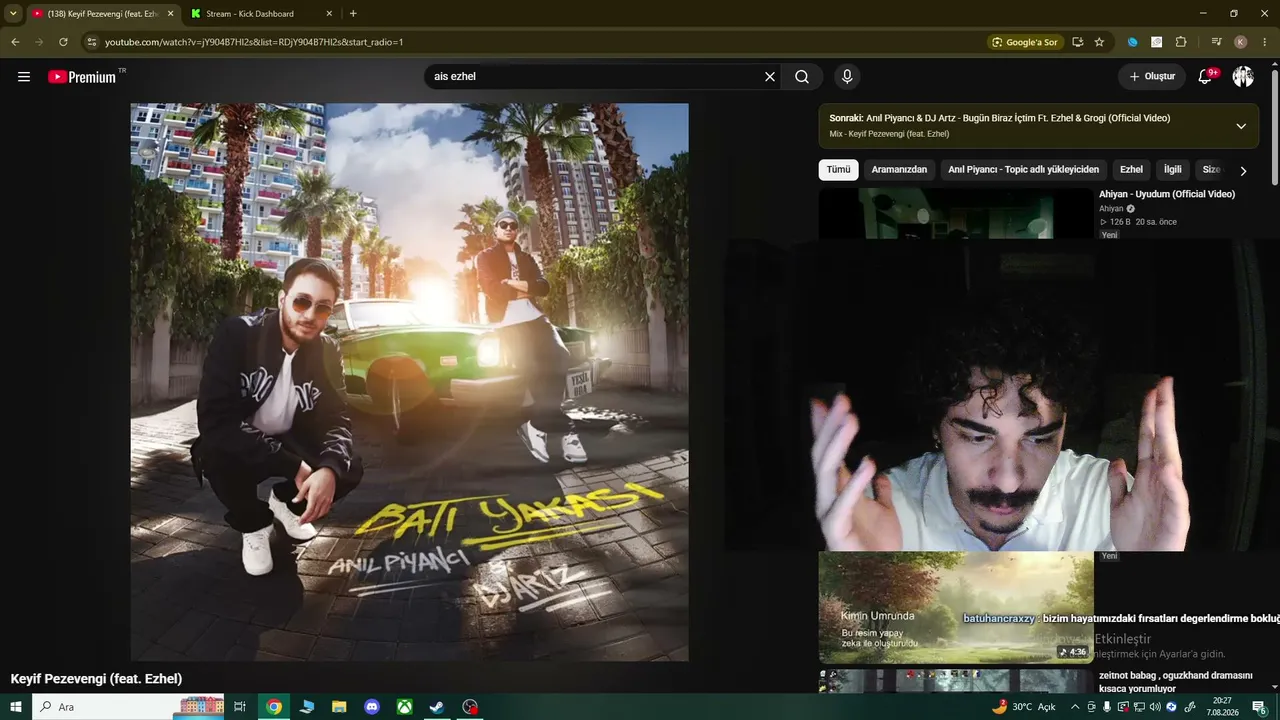Image resolution: width=1280 pixels, height=720 pixels.
Task: Open the weather widget showing 30°C
Action: [1024, 707]
